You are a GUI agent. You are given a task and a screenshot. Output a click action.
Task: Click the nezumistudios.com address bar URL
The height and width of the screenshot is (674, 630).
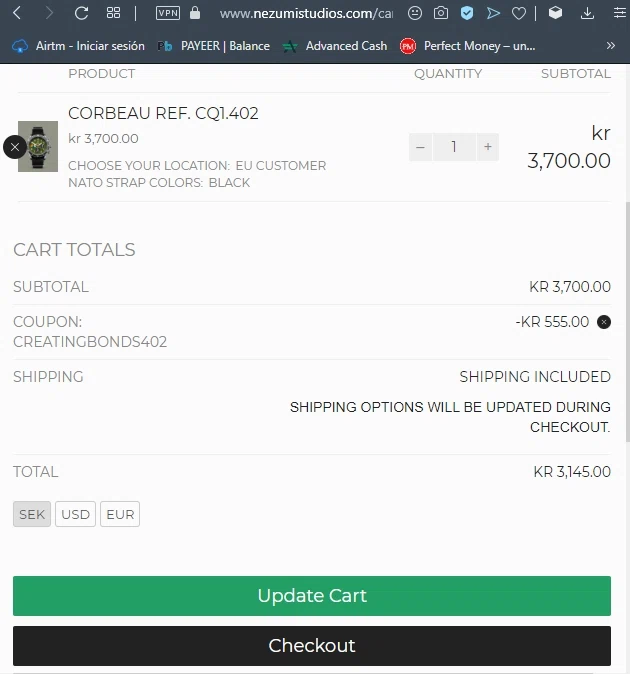[306, 14]
